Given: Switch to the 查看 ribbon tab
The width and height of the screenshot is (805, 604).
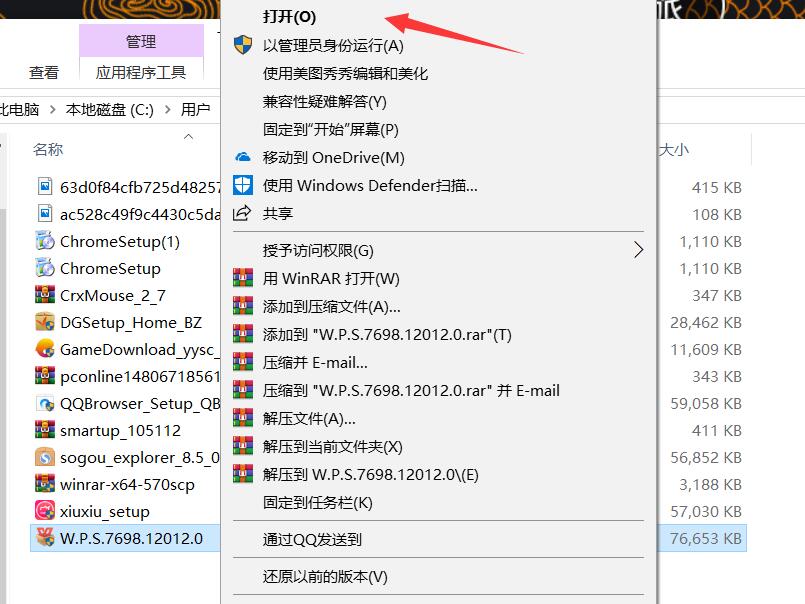Looking at the screenshot, I should (44, 72).
